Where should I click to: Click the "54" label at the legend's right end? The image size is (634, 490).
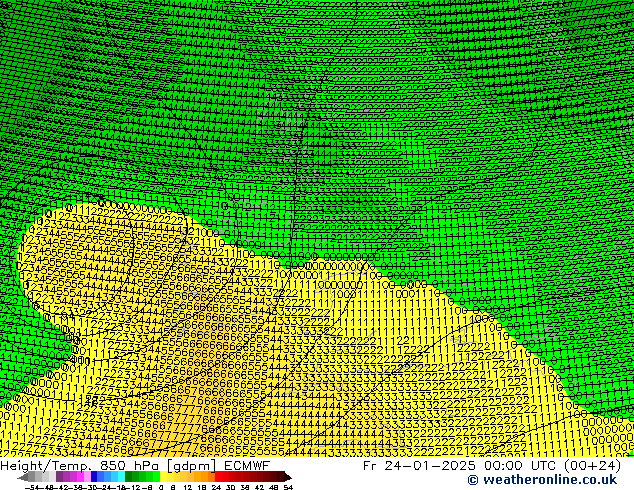[288, 488]
